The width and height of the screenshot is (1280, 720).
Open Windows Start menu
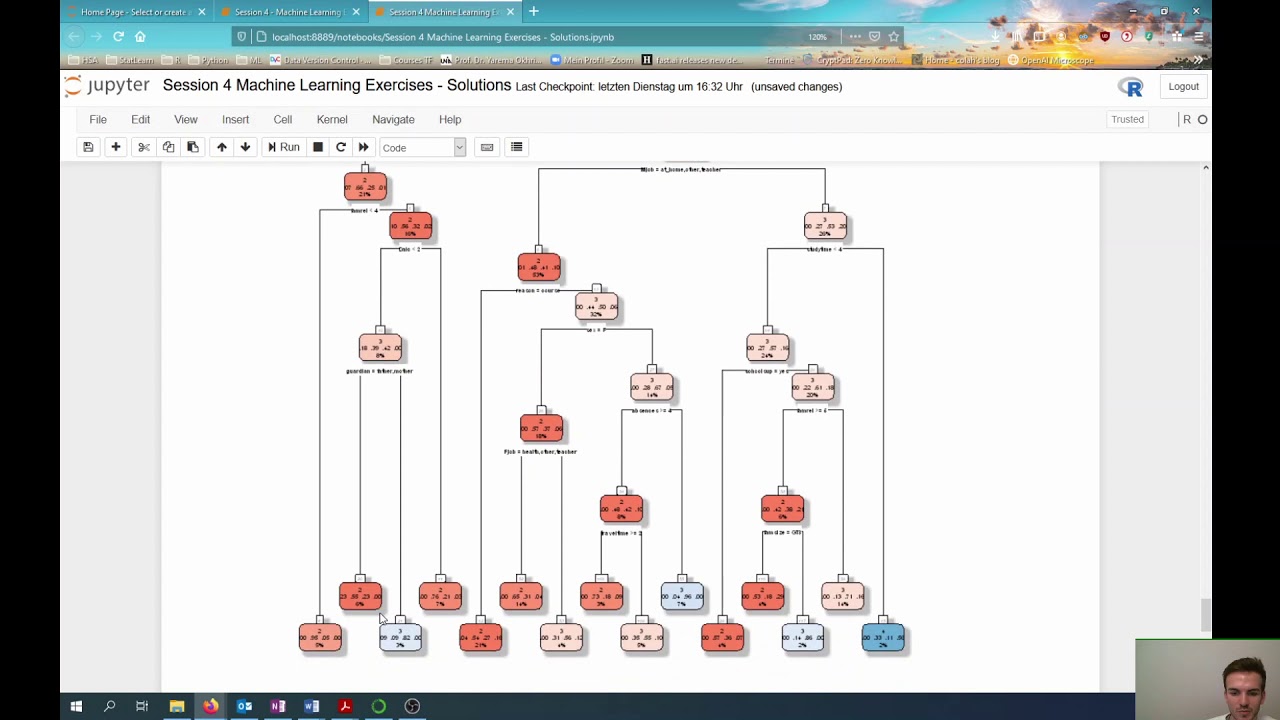(x=76, y=706)
